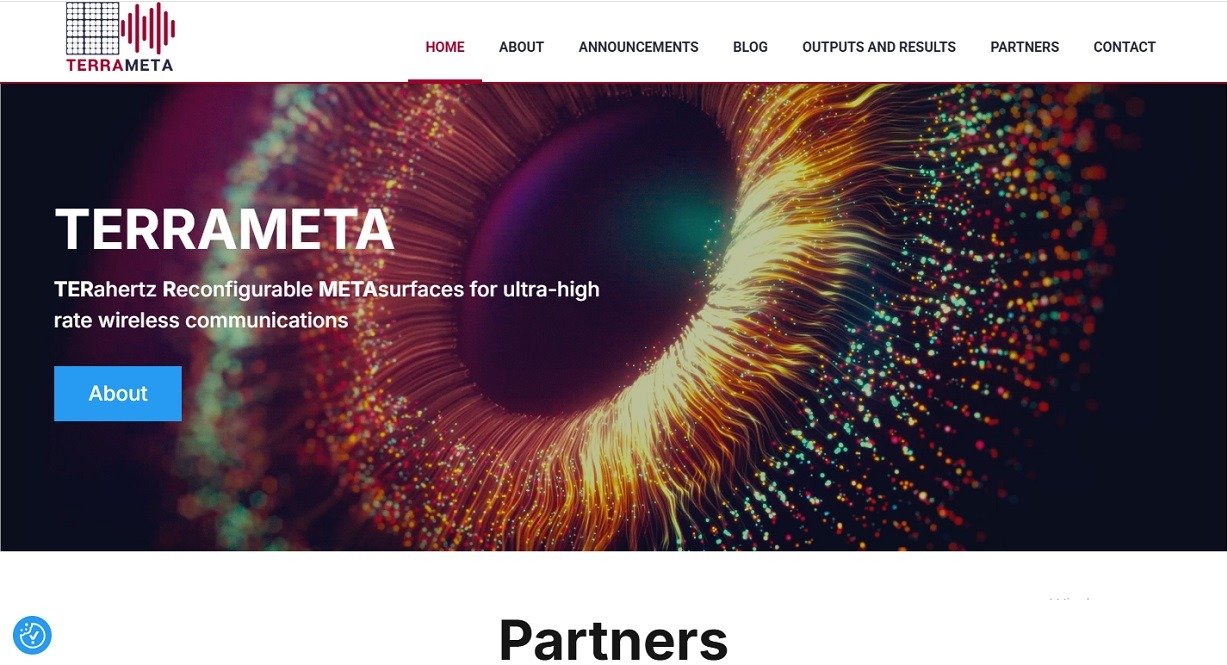Open OUTPUTS AND RESULTS in the navbar
The height and width of the screenshot is (665, 1227).
[x=879, y=47]
